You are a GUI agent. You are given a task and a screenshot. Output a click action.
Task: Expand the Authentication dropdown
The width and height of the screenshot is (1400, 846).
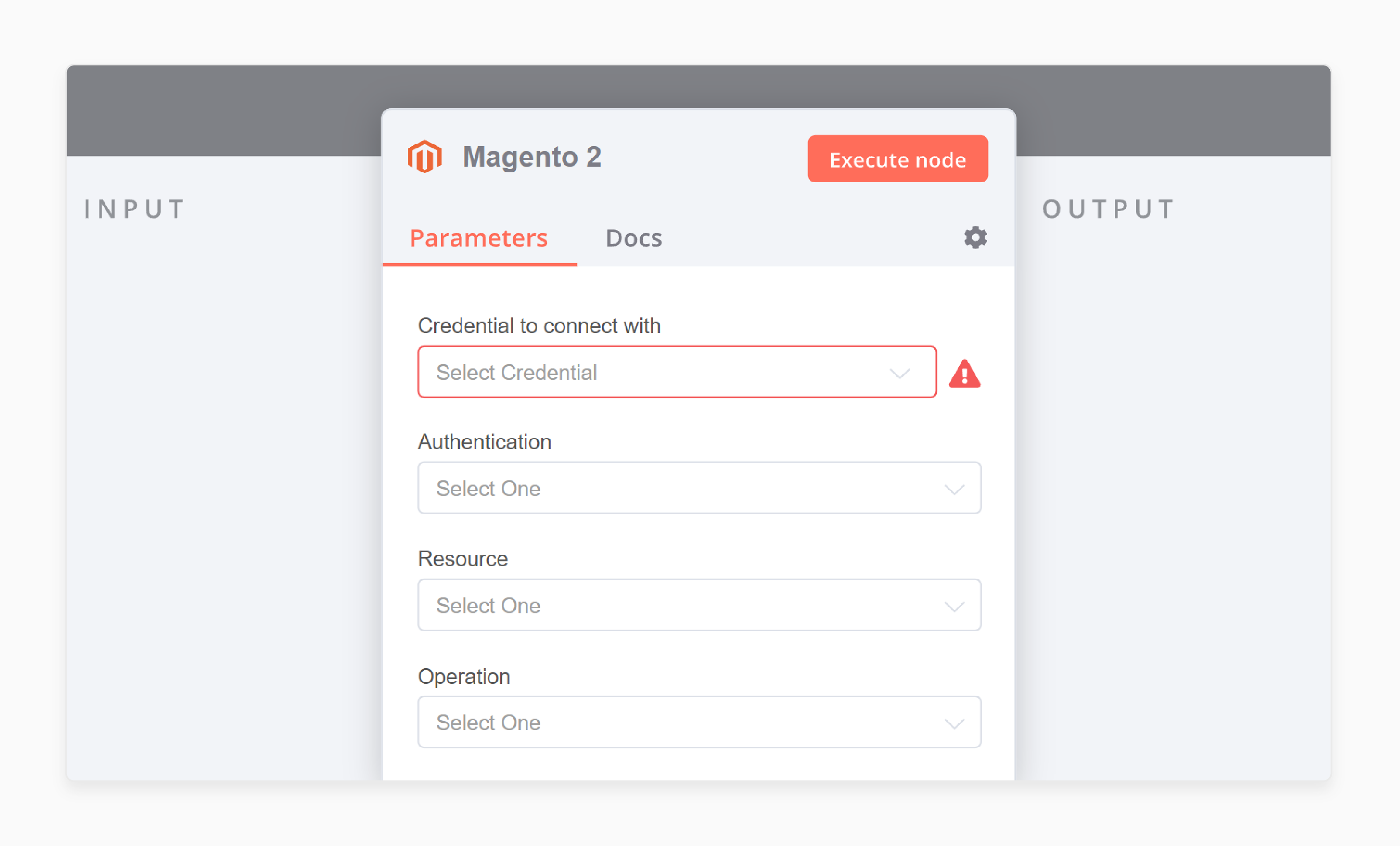pyautogui.click(x=700, y=488)
